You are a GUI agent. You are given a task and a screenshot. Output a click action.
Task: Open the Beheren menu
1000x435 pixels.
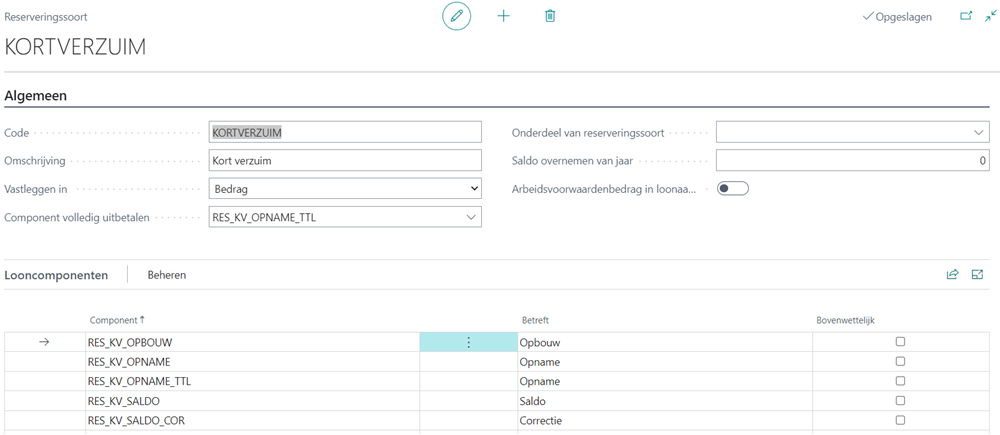pos(166,275)
